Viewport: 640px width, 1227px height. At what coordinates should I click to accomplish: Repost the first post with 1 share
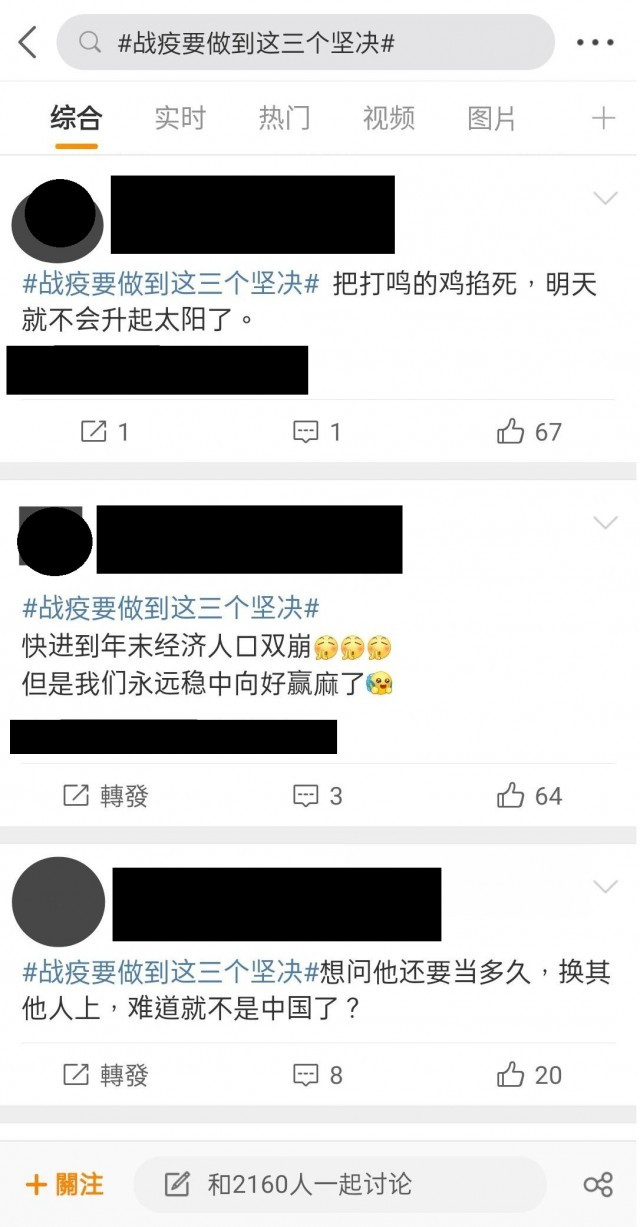coord(104,432)
